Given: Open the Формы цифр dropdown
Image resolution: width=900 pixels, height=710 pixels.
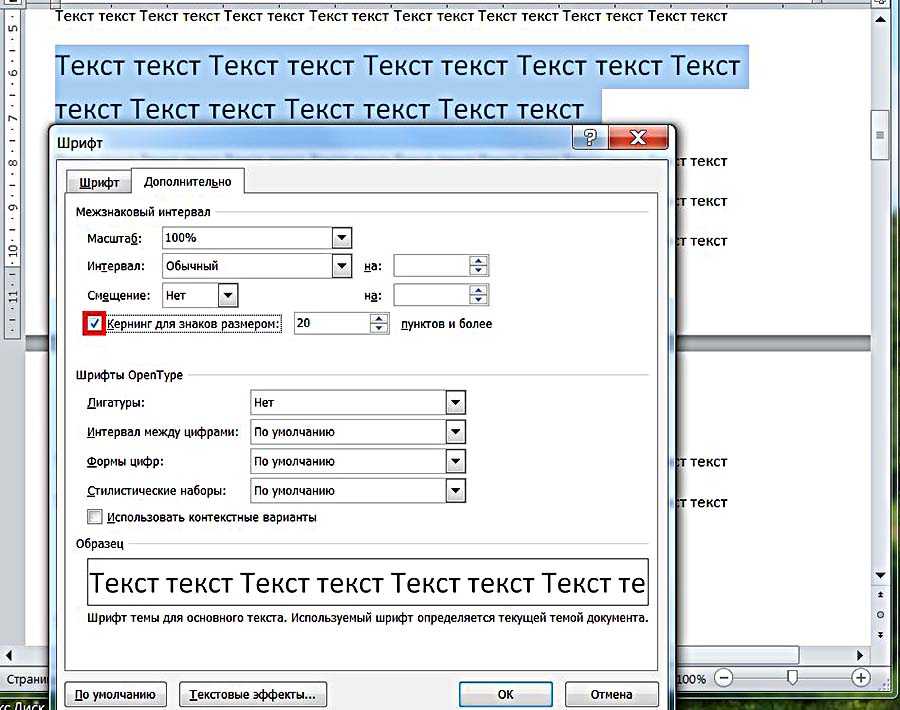Looking at the screenshot, I should 455,461.
